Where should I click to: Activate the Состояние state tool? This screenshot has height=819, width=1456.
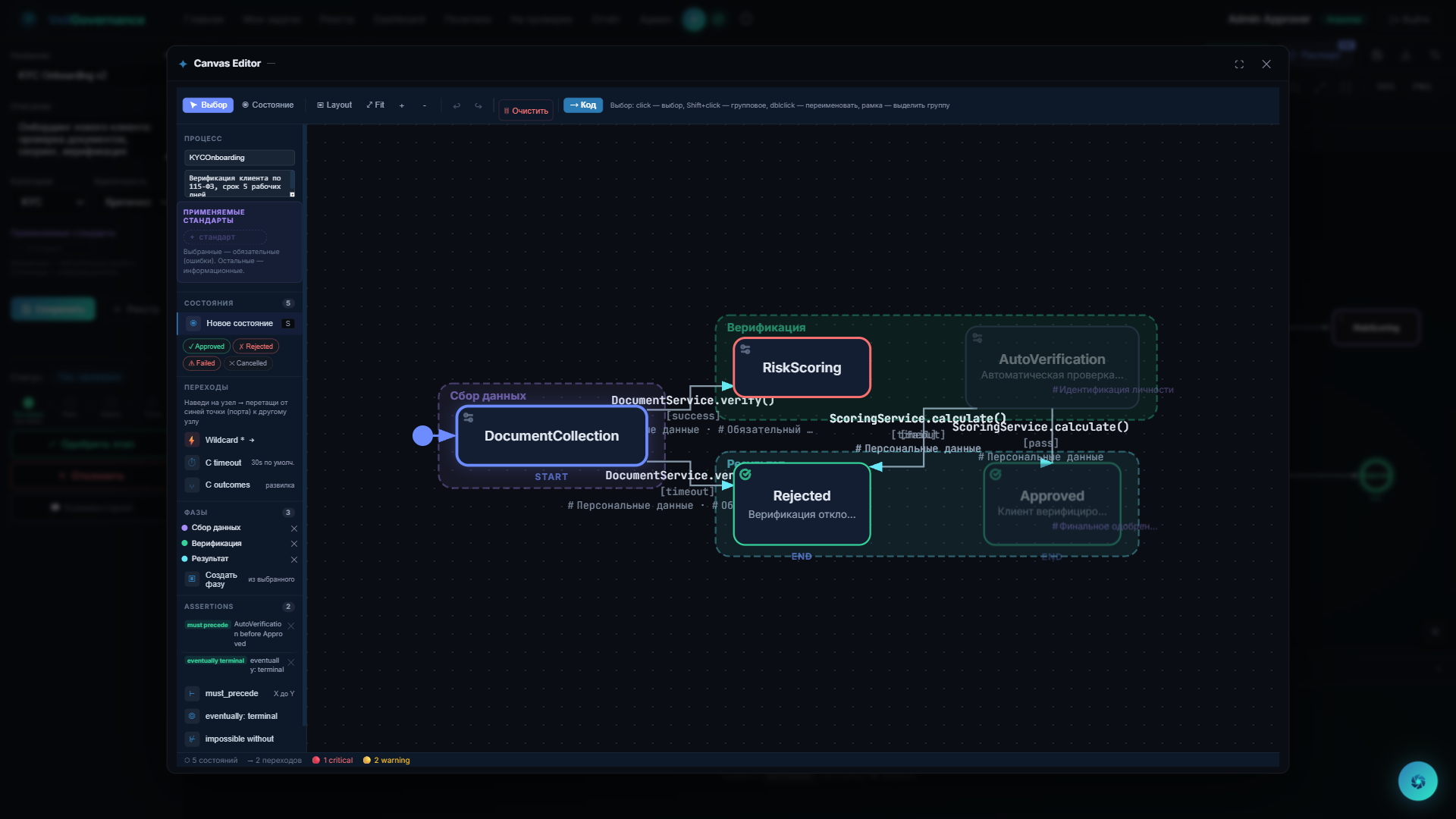pos(268,105)
